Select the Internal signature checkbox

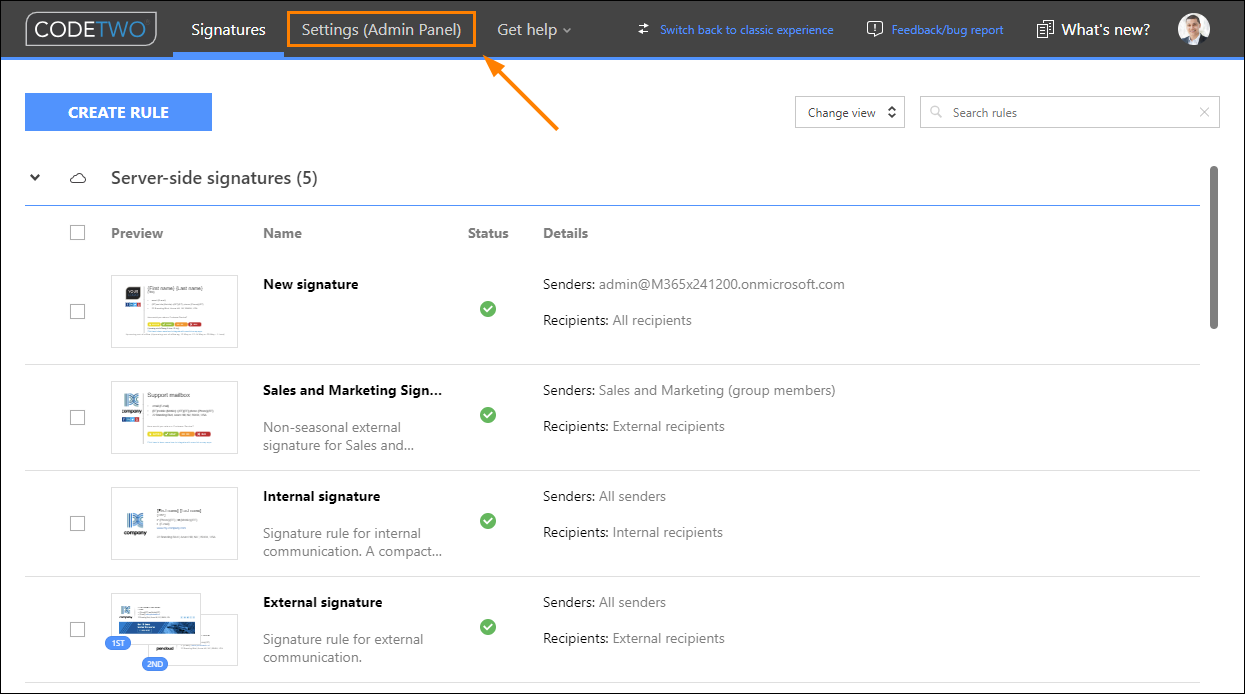pyautogui.click(x=78, y=523)
